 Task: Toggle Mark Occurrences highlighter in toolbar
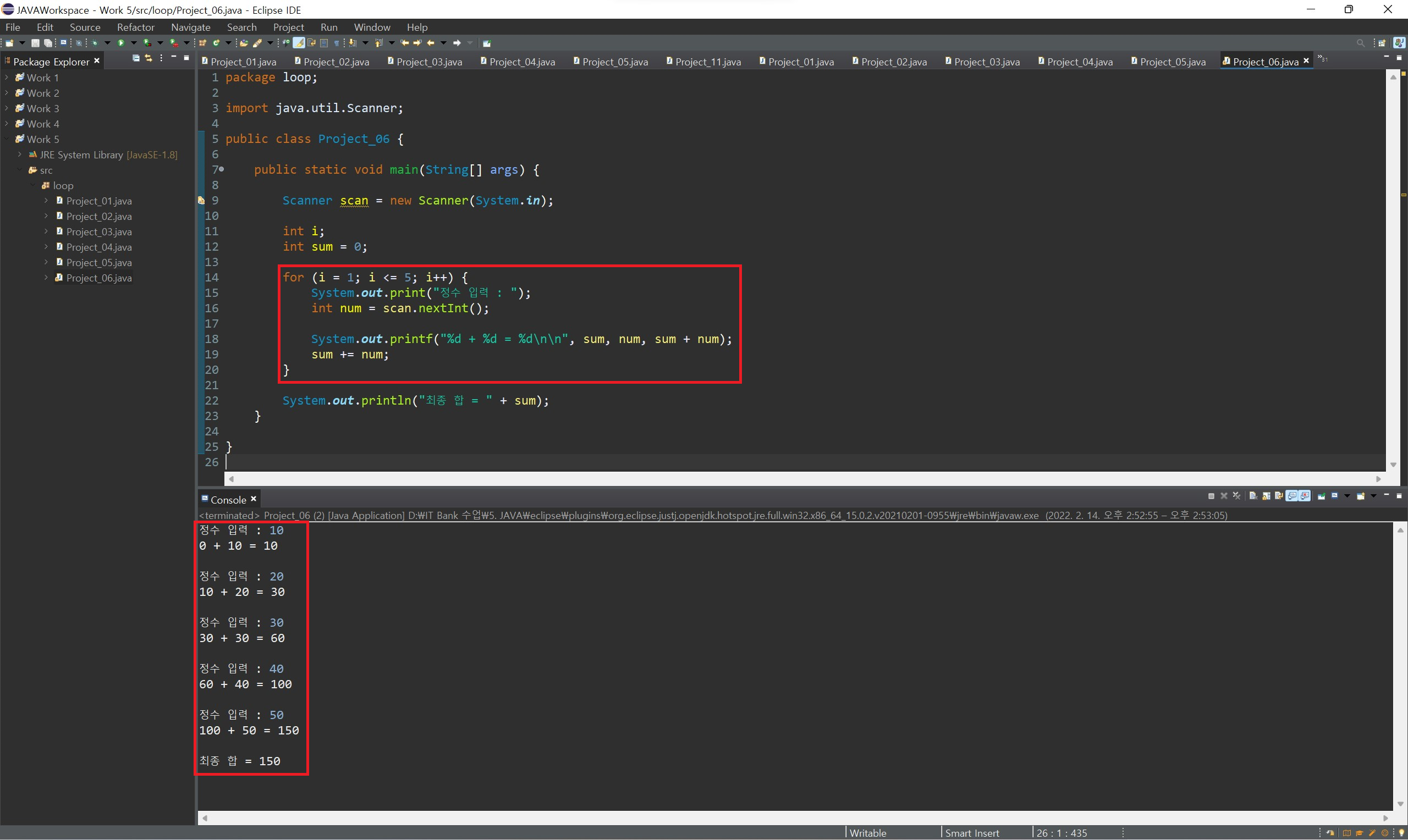pos(299,43)
